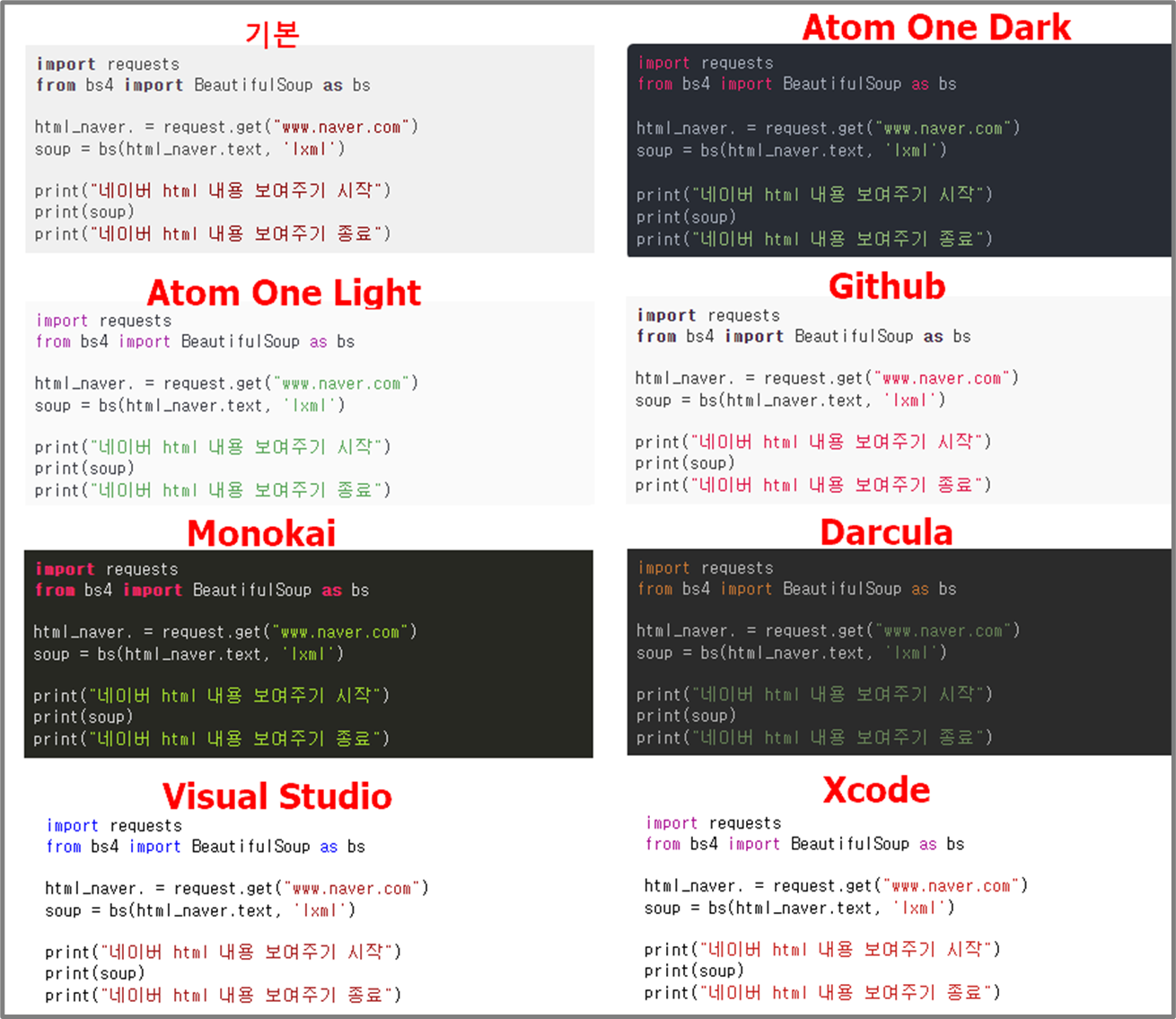Select 'print(soup)' line in Atom One Light

84,469
